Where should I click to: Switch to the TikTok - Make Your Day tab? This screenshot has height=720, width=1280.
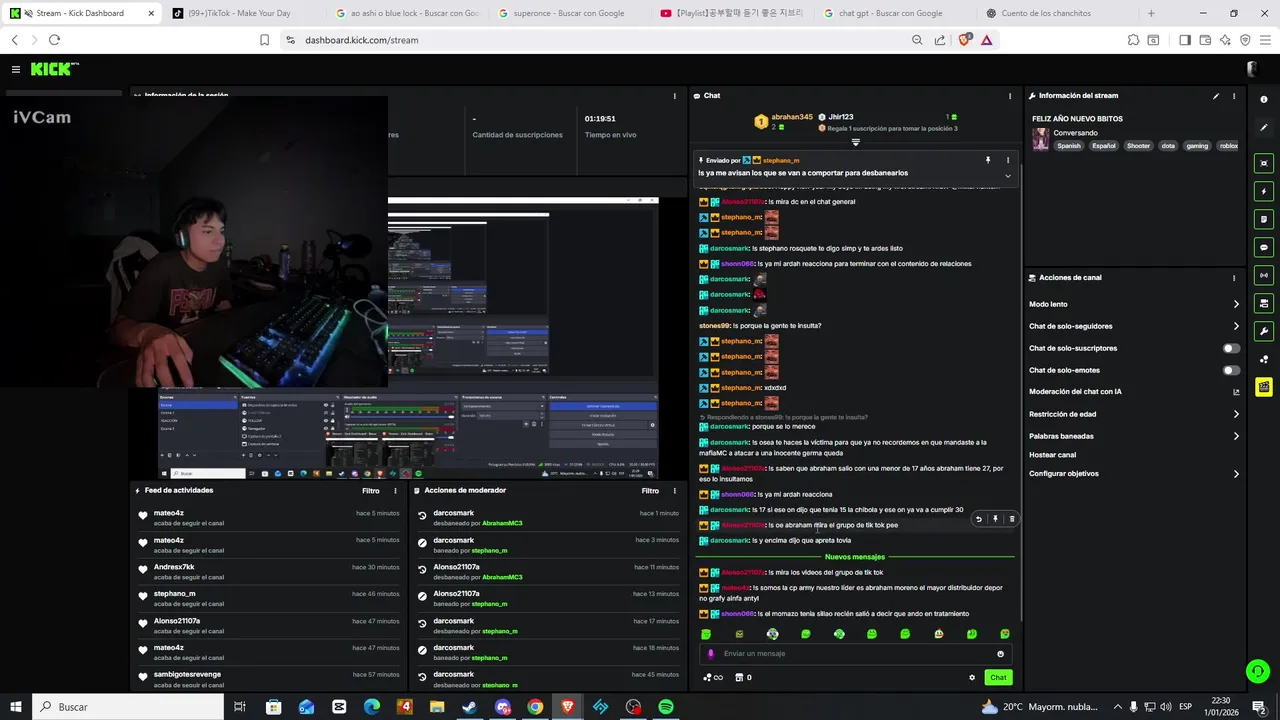click(x=239, y=13)
